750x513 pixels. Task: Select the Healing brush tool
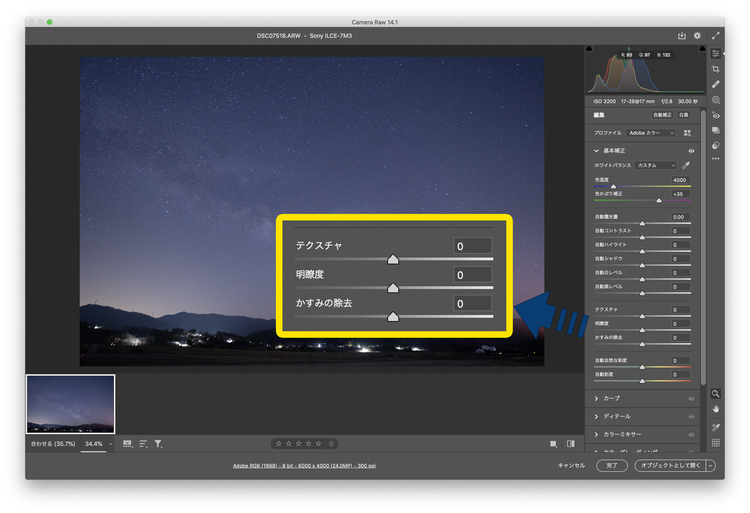click(716, 85)
